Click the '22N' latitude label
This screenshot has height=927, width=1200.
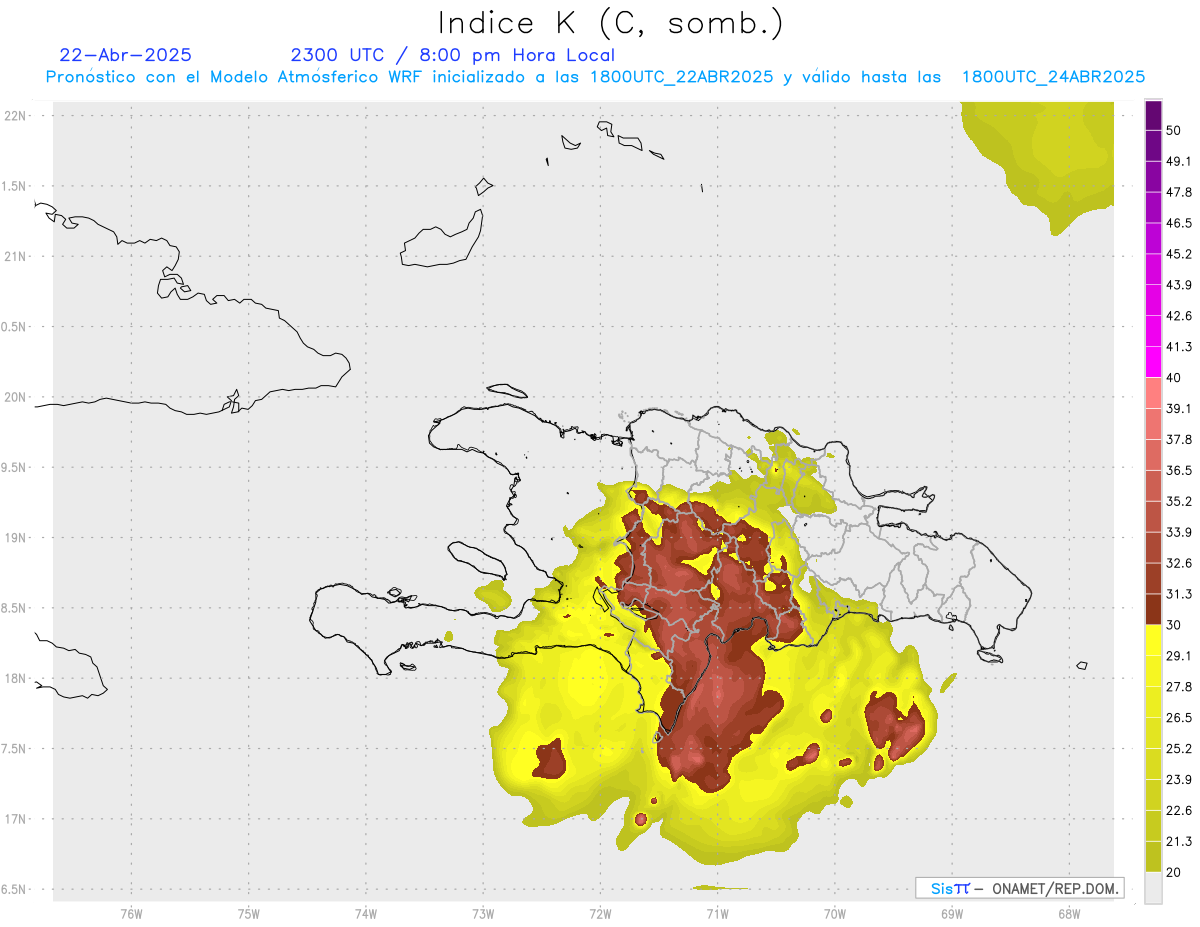coord(16,116)
